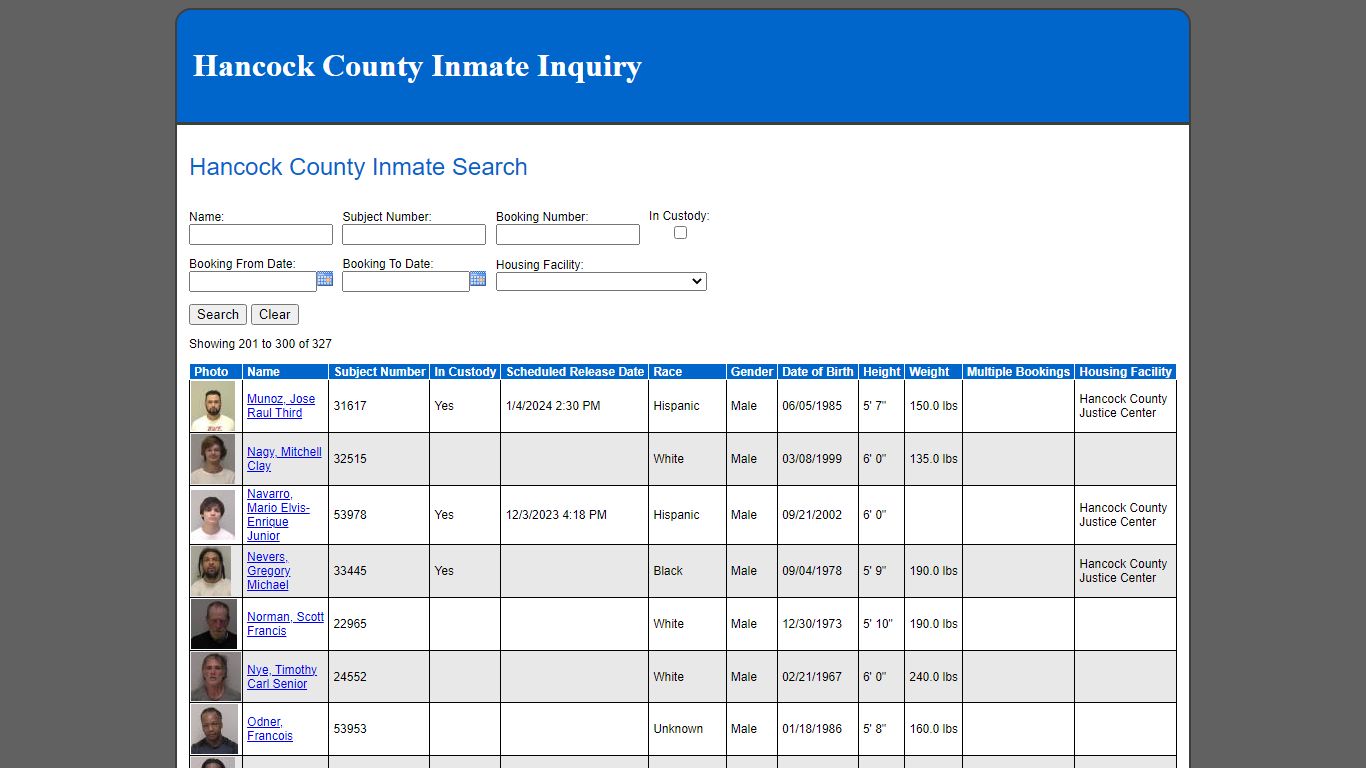Click the Scheduled Release Date column header

tap(575, 372)
